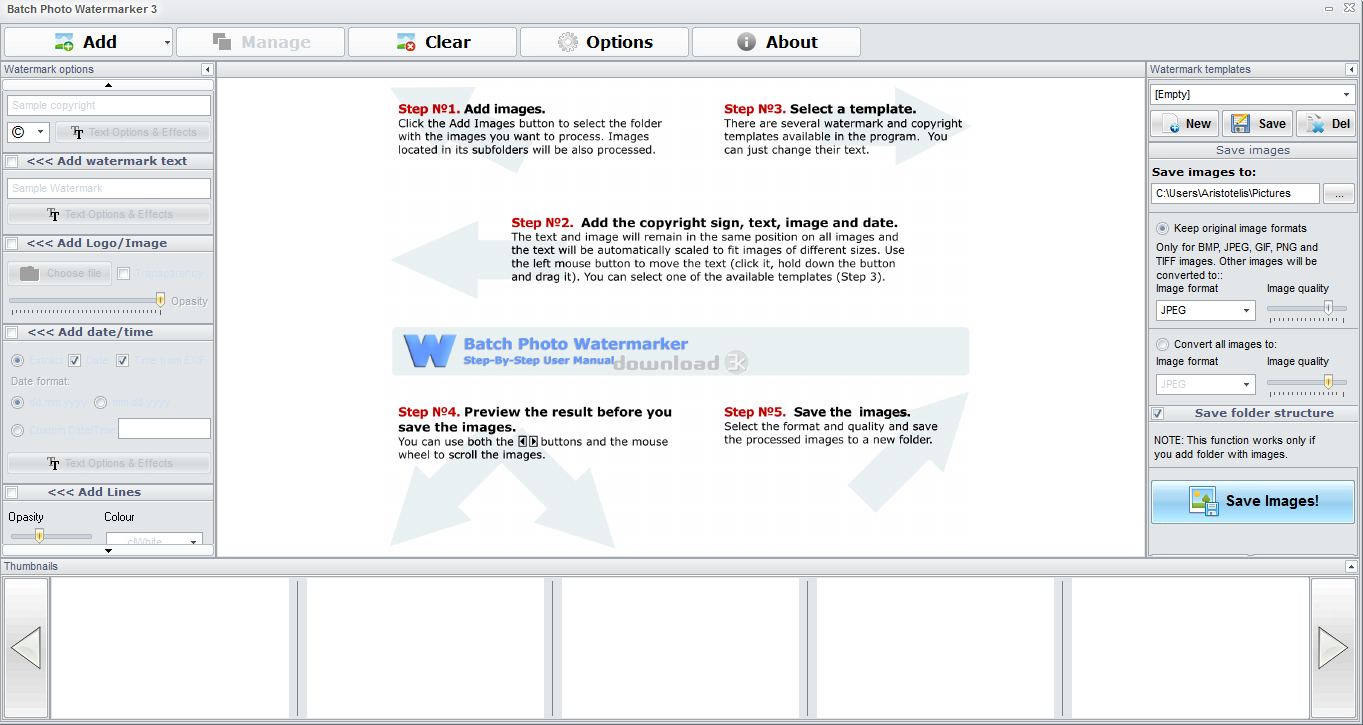Screen dimensions: 1363x725
Task: Select the Extract radio button
Action: pos(17,360)
